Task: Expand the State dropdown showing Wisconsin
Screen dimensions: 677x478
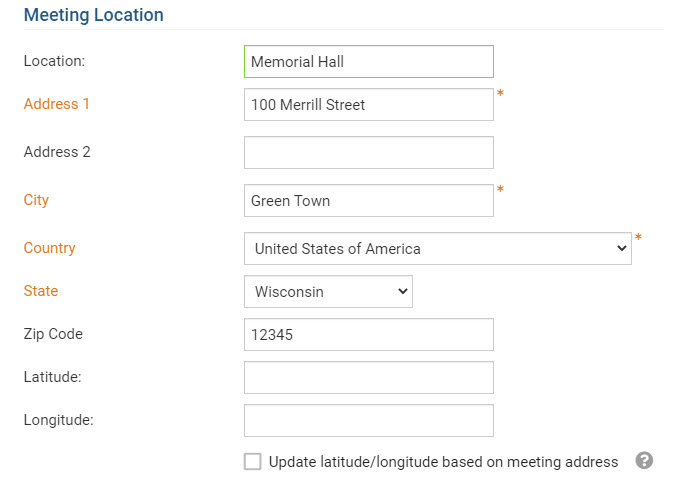Action: point(328,292)
